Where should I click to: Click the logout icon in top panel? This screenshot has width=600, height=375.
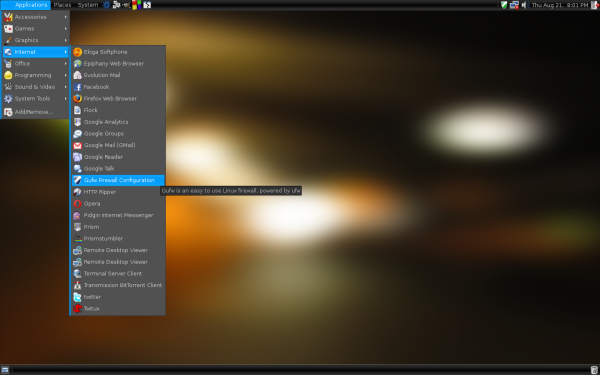596,5
